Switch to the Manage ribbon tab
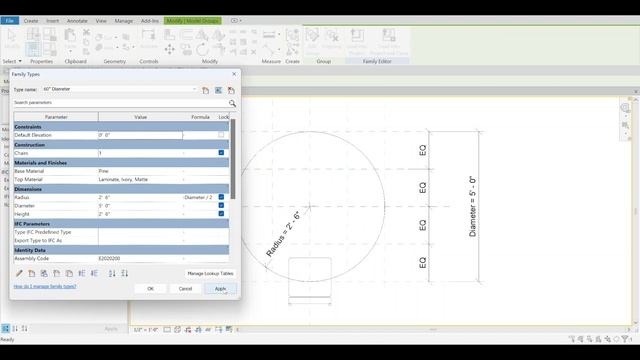The height and width of the screenshot is (360, 640). 123,20
